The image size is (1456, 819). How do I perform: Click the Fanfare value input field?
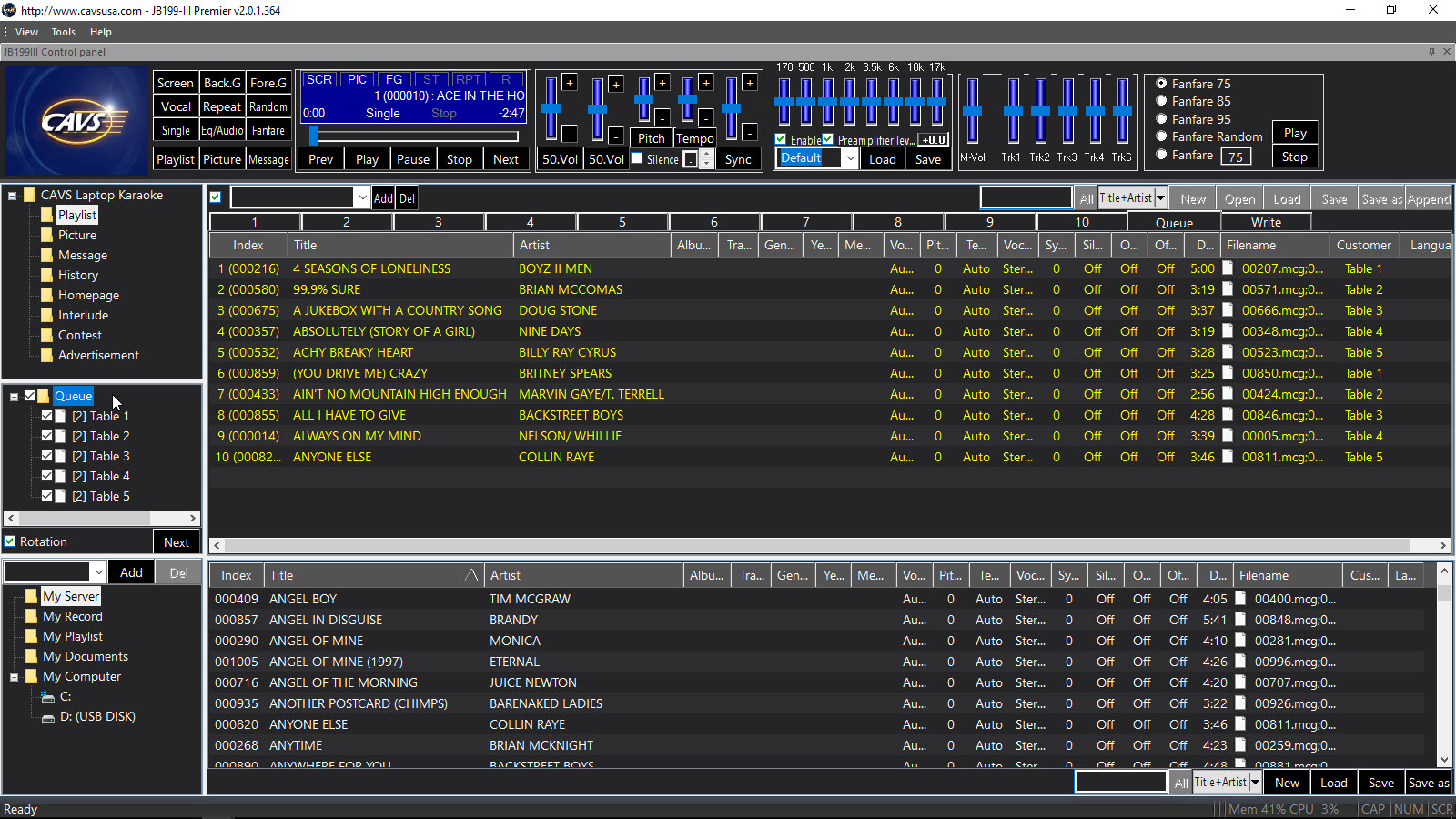coord(1236,157)
